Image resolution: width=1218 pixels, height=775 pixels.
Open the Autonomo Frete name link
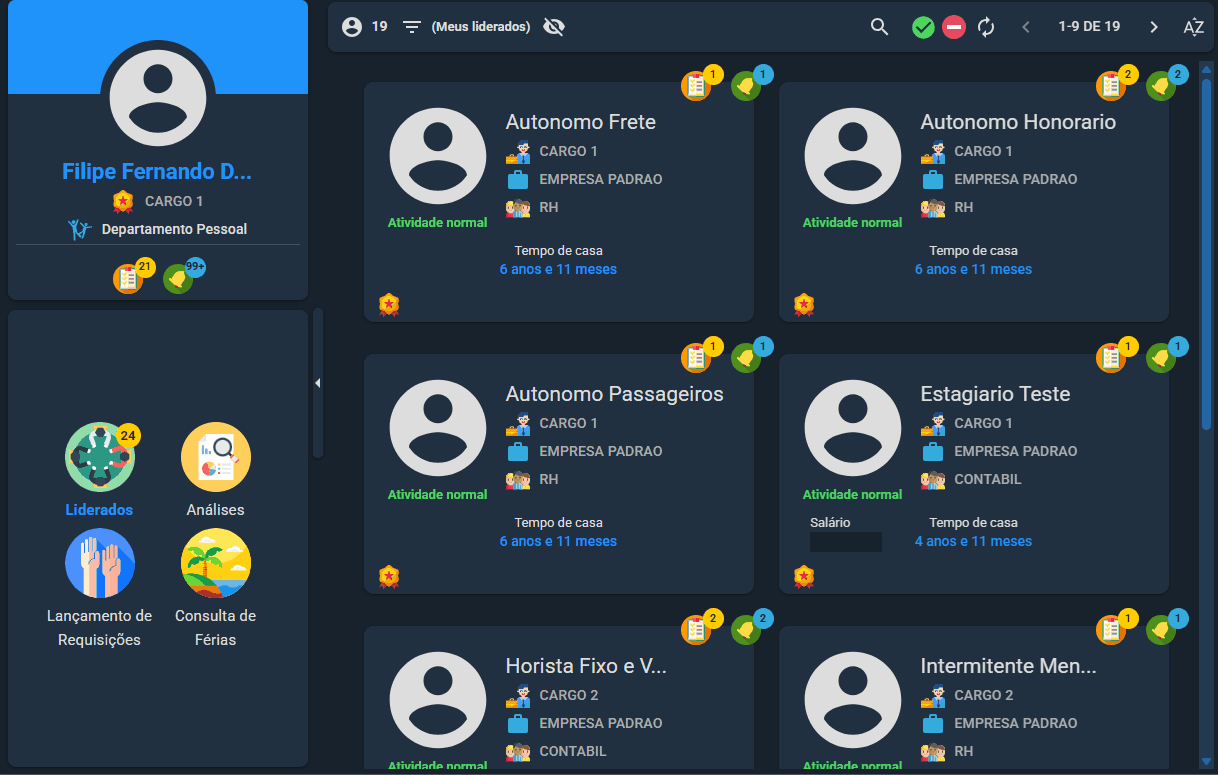pyautogui.click(x=581, y=122)
